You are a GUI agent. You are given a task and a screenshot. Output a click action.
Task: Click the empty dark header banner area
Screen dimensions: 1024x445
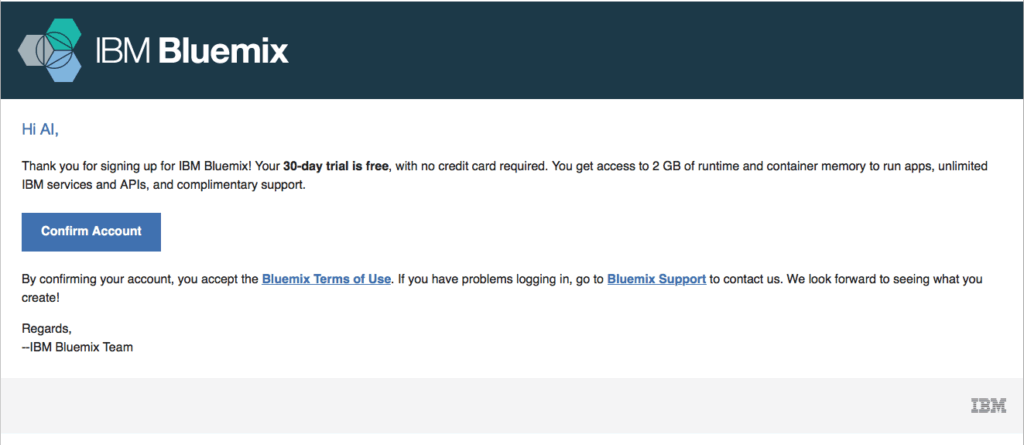pyautogui.click(x=653, y=50)
